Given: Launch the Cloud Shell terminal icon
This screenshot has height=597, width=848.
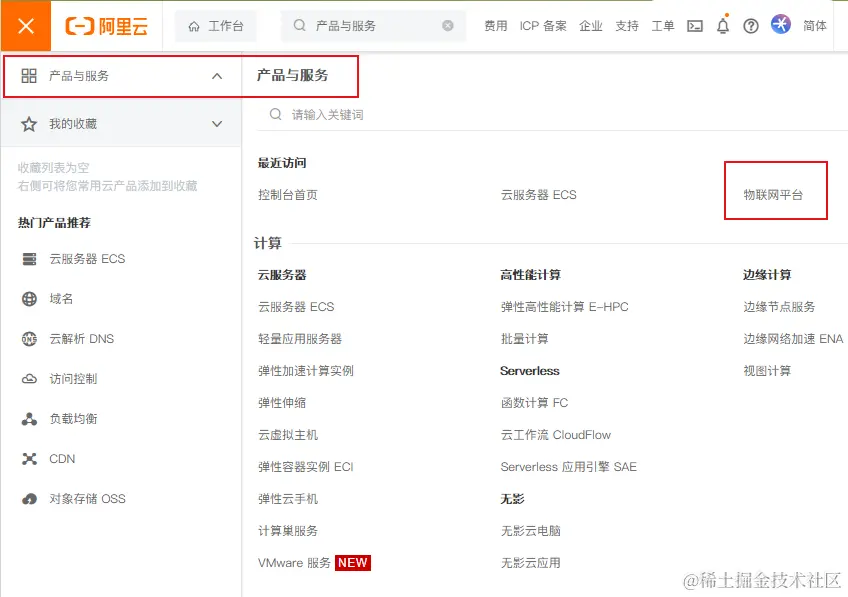Looking at the screenshot, I should (x=695, y=25).
